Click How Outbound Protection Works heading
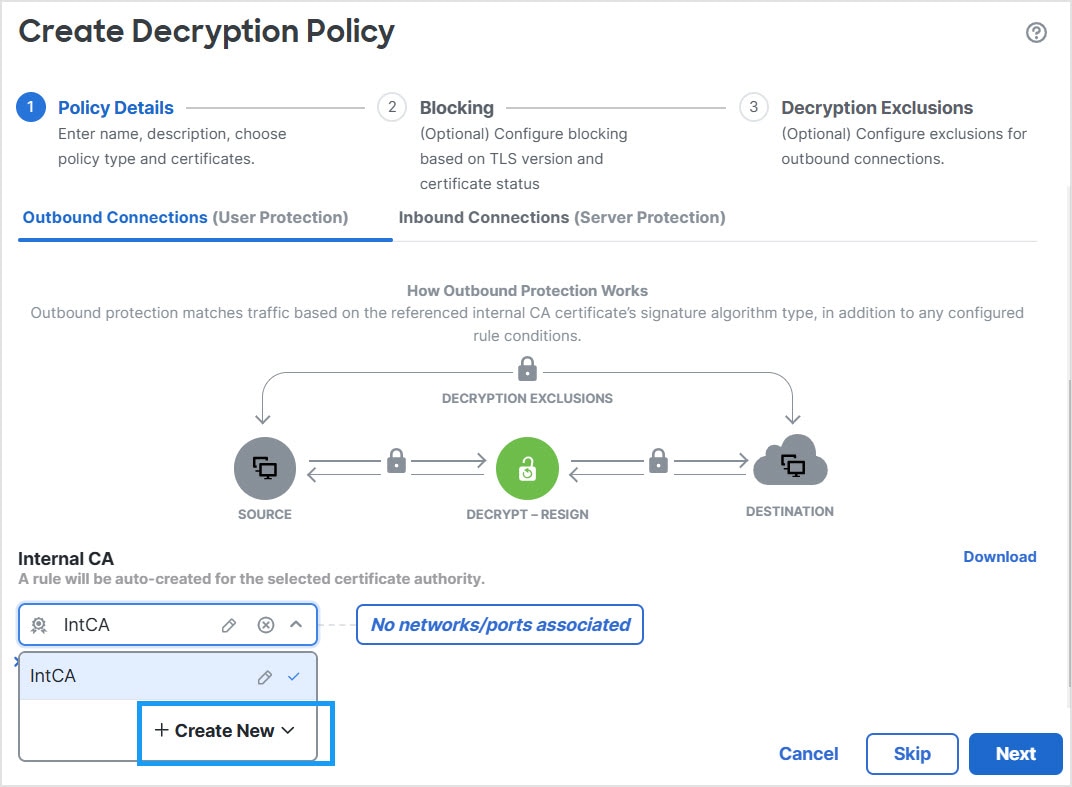Viewport: 1072px width, 787px height. click(527, 291)
